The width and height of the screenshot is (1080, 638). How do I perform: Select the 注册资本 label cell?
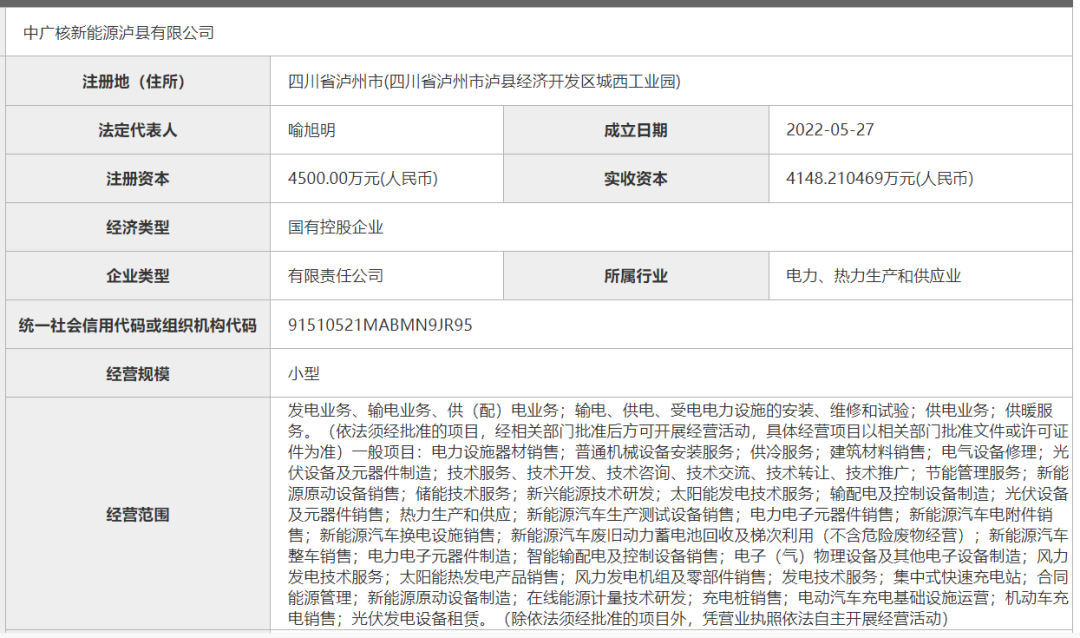pyautogui.click(x=138, y=180)
